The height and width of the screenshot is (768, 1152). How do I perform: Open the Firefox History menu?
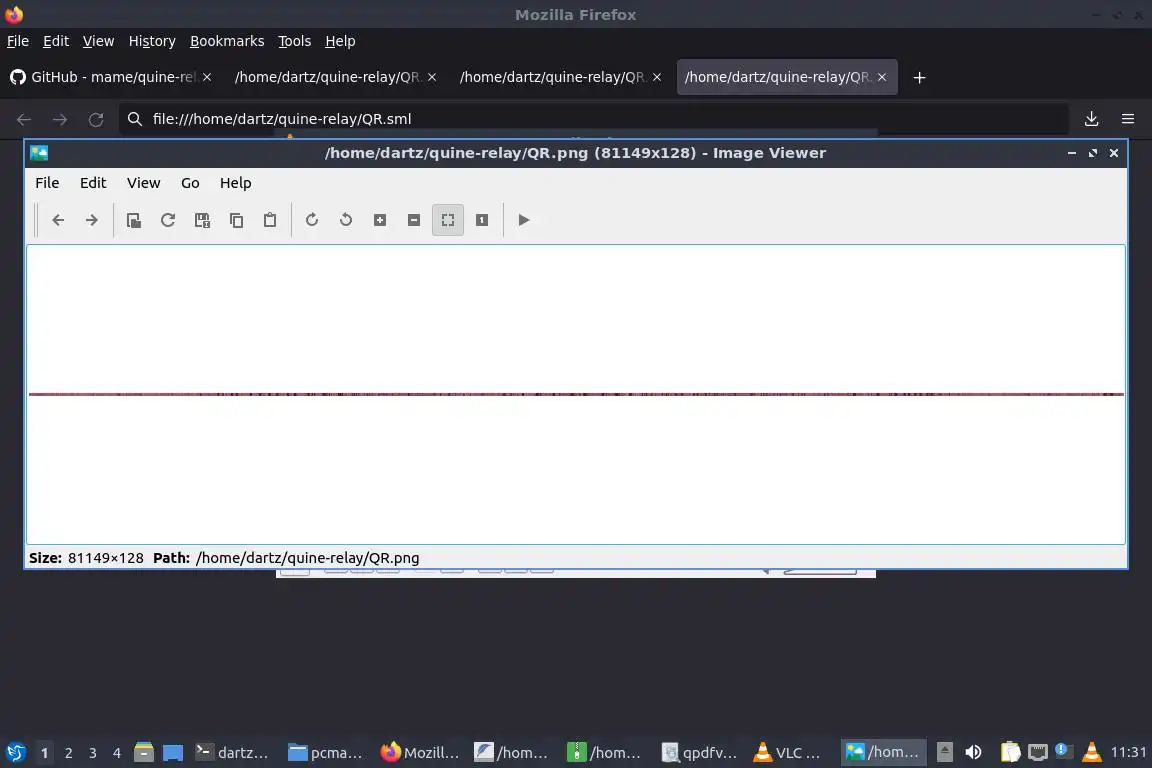tap(152, 41)
